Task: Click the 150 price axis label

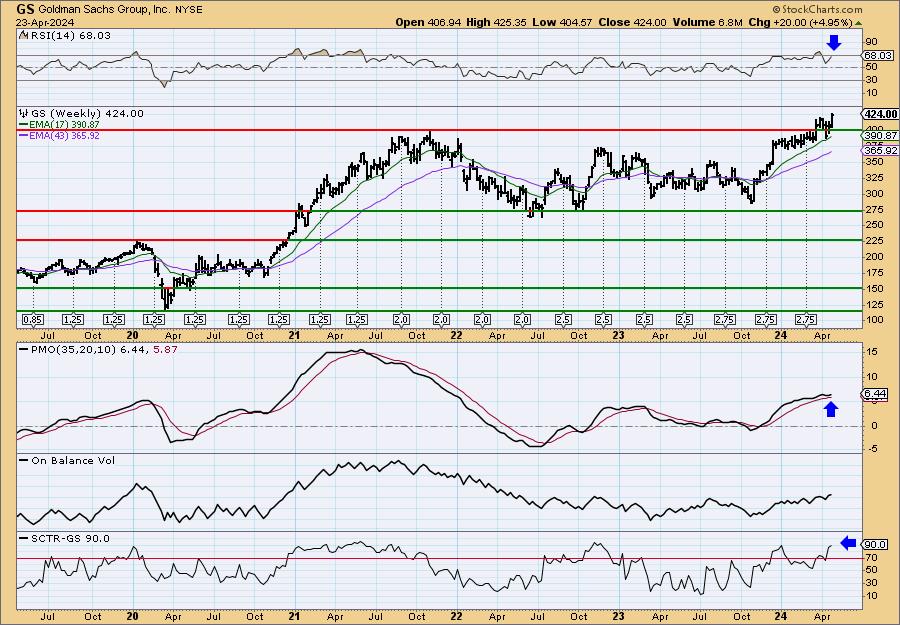Action: 874,288
